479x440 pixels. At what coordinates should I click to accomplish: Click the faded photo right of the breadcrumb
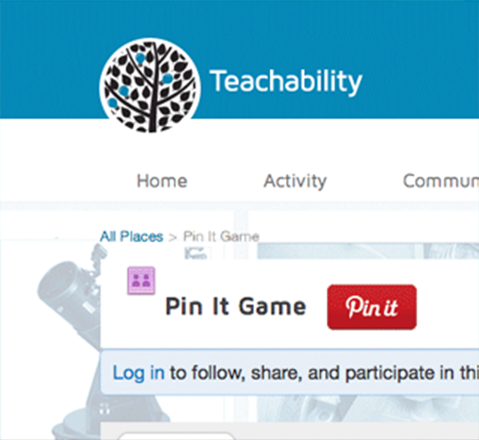pos(368,251)
